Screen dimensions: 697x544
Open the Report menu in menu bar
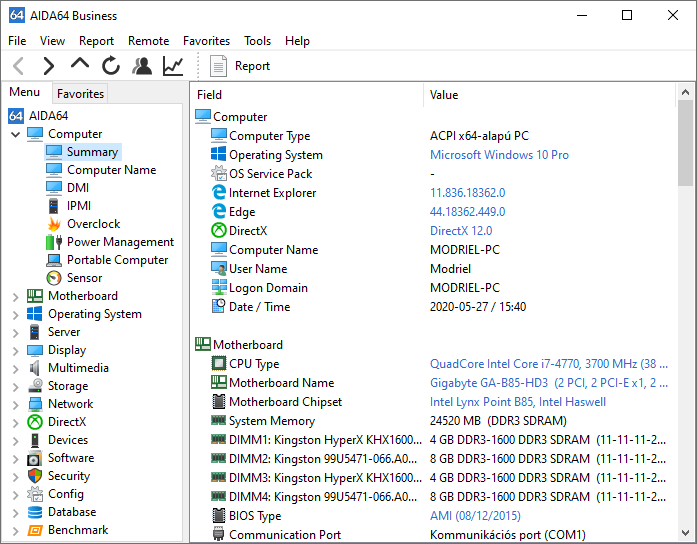(96, 41)
